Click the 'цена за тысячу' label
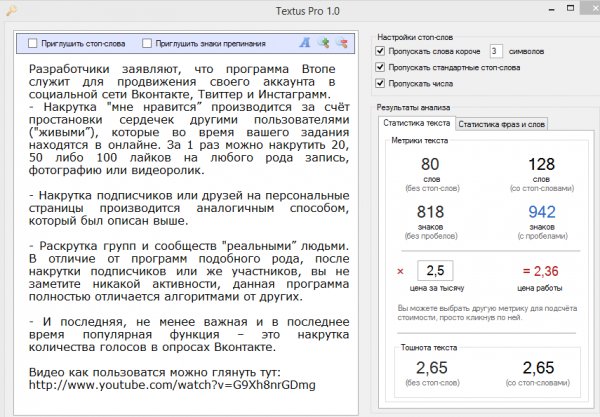This screenshot has height=417, width=600. click(437, 288)
